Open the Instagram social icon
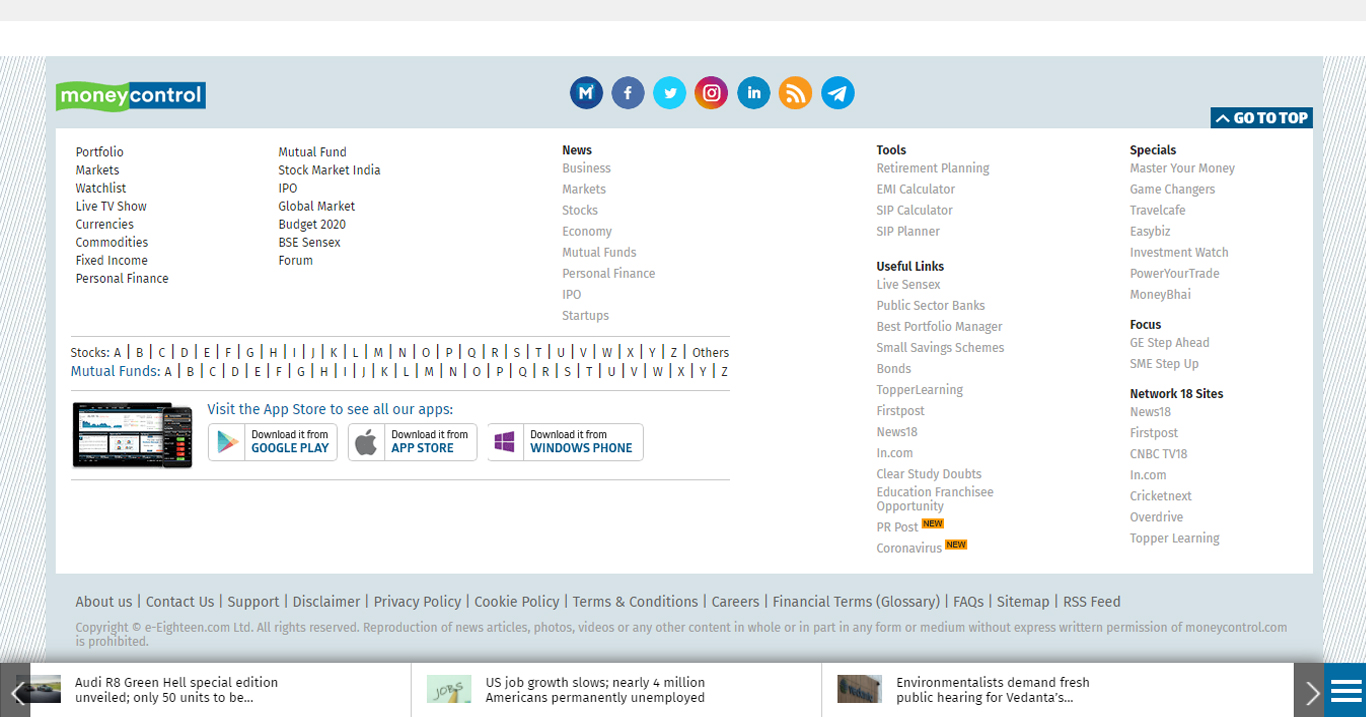Viewport: 1366px width, 717px height. [x=711, y=93]
